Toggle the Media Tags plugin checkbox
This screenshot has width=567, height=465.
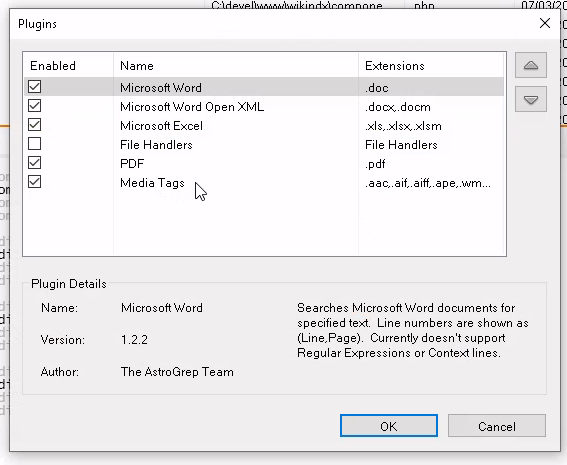pos(35,182)
